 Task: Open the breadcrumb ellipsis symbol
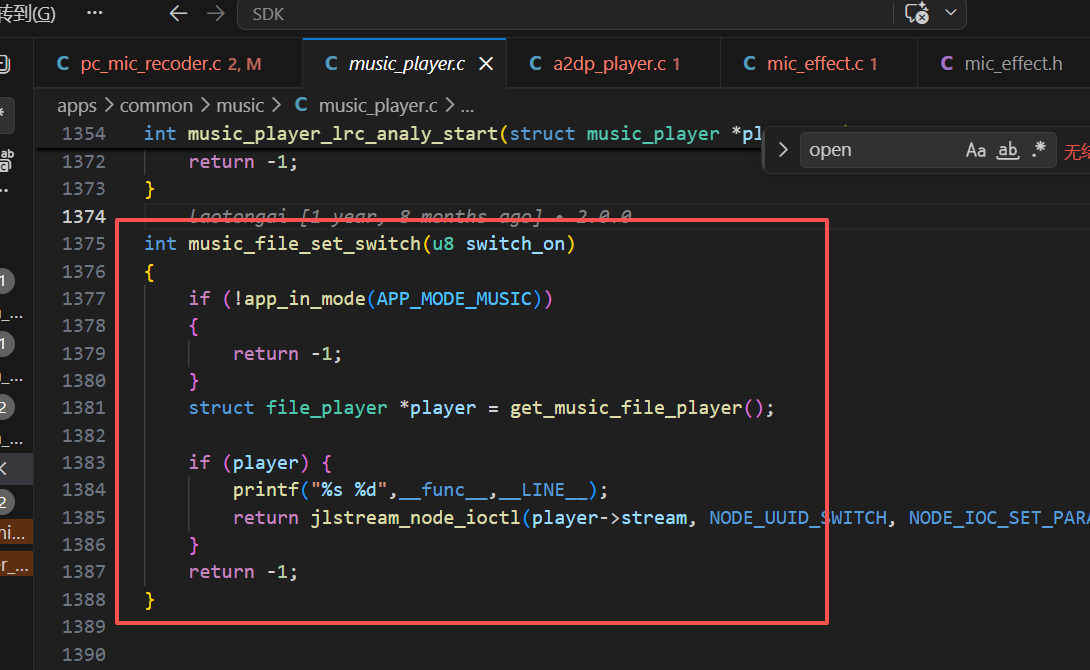pos(467,106)
